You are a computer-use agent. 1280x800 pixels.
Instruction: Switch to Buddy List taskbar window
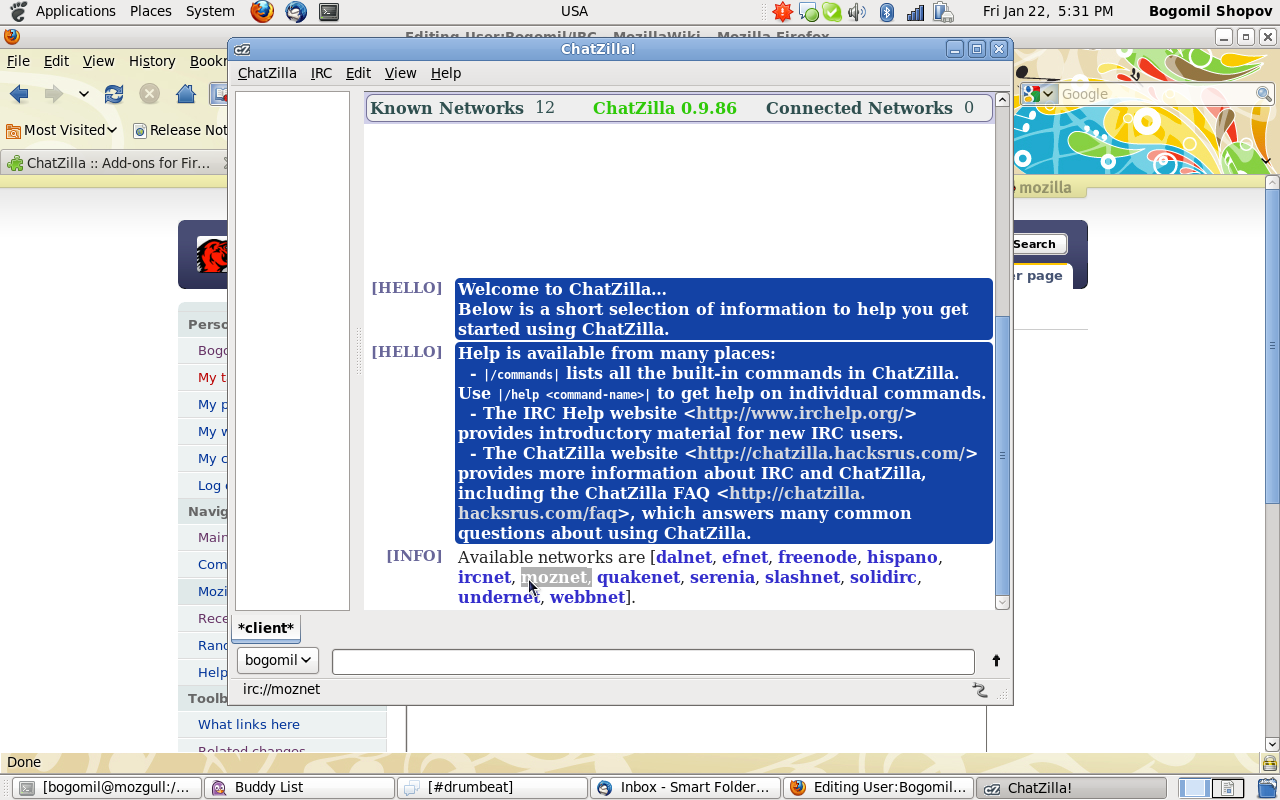pyautogui.click(x=300, y=788)
